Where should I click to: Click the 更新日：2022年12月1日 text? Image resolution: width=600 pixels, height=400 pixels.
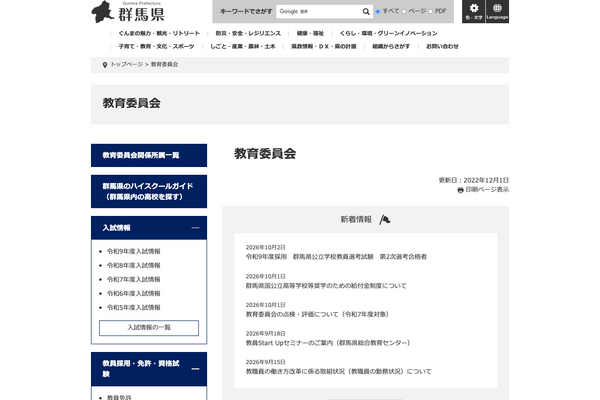474,180
